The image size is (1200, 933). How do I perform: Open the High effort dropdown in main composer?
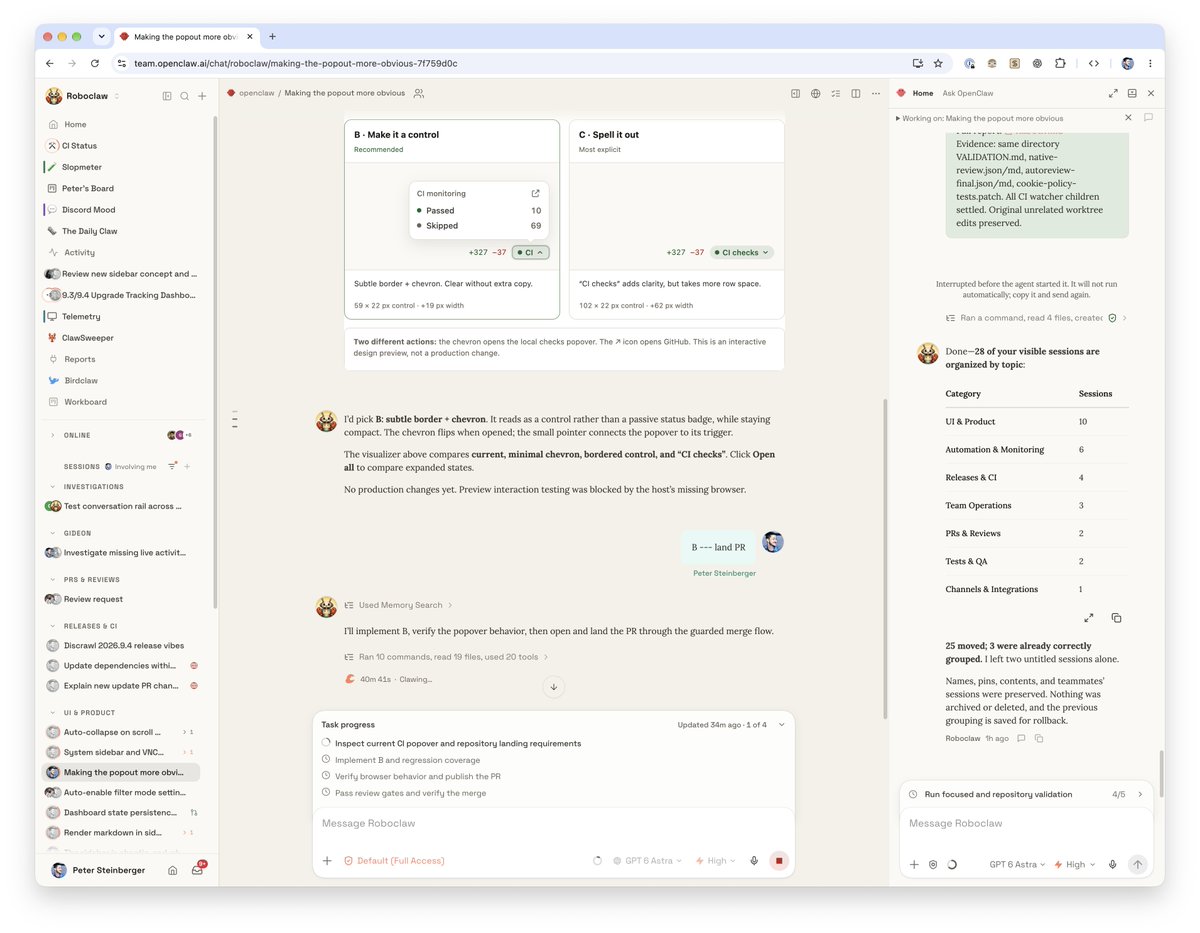715,860
